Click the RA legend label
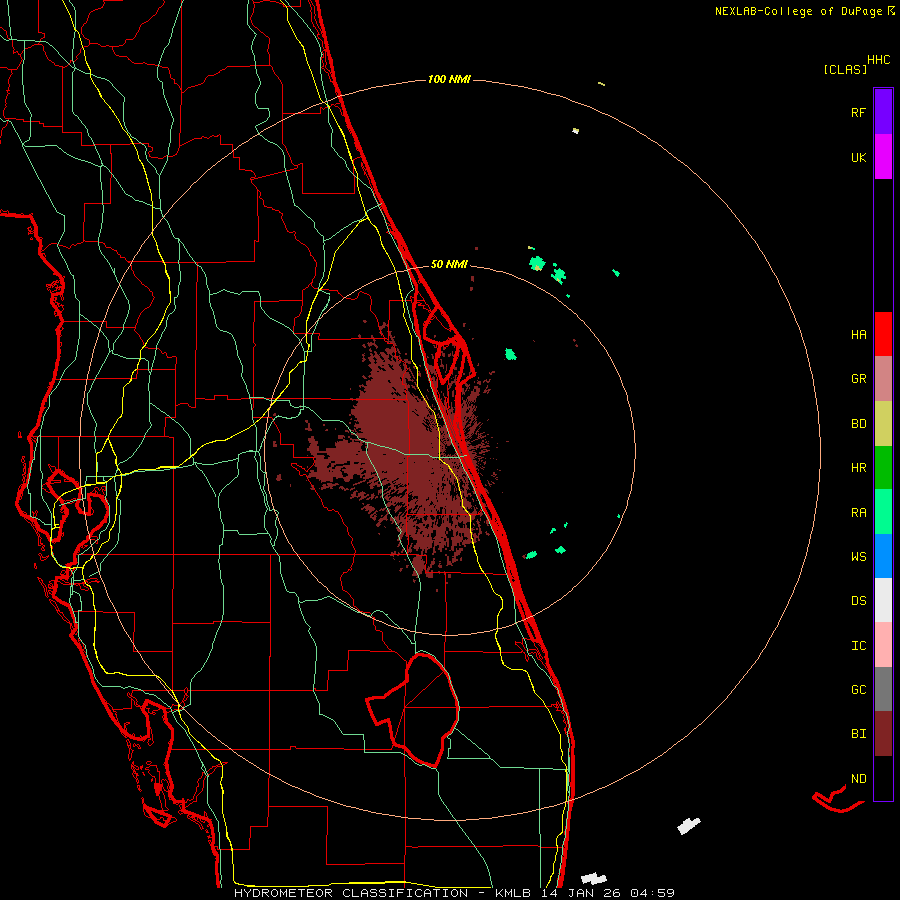This screenshot has height=900, width=900. [x=858, y=513]
